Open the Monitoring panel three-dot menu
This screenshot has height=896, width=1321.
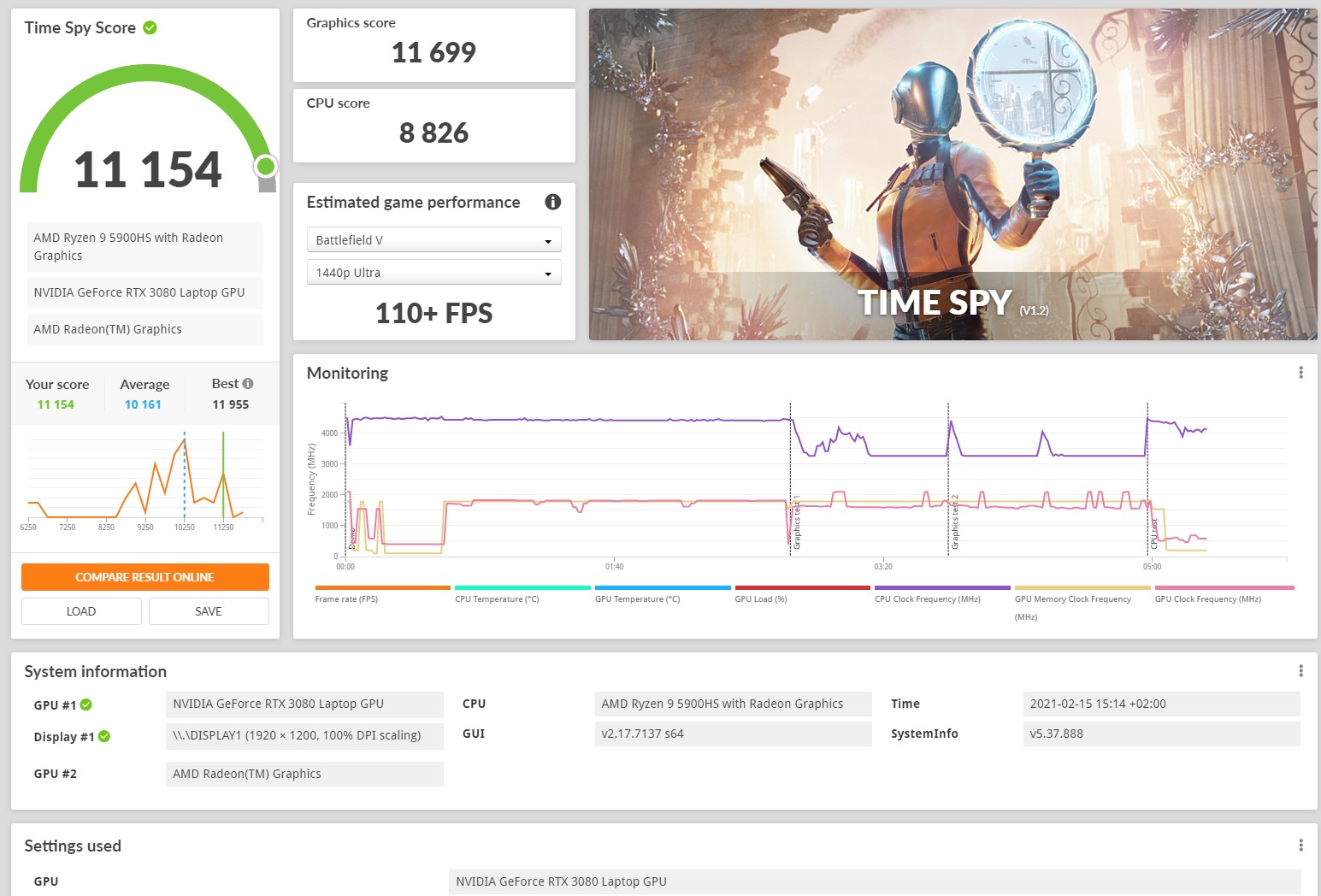point(1300,373)
